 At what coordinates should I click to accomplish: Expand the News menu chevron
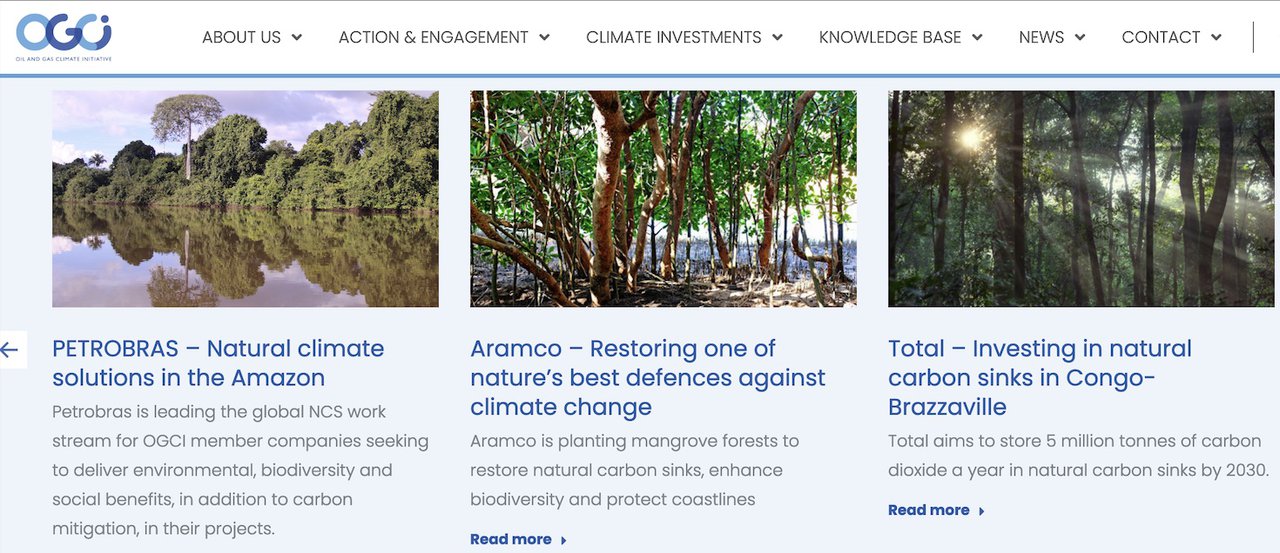(x=1080, y=38)
